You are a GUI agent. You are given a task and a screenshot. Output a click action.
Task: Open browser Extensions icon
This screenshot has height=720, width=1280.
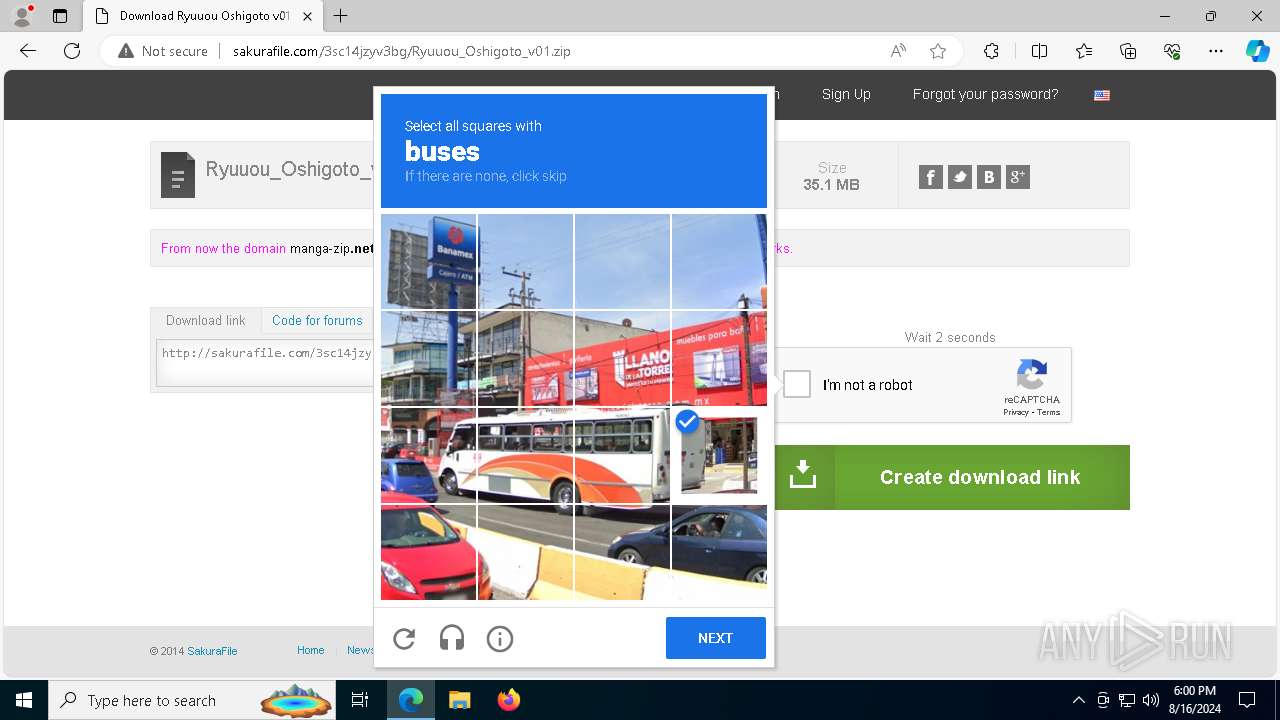coord(991,51)
